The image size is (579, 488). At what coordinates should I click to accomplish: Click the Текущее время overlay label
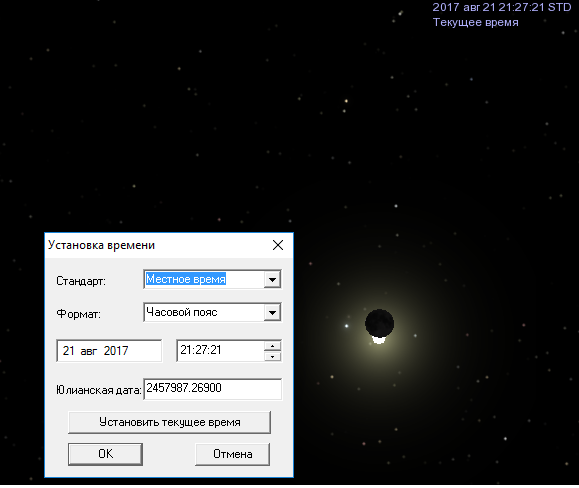476,23
